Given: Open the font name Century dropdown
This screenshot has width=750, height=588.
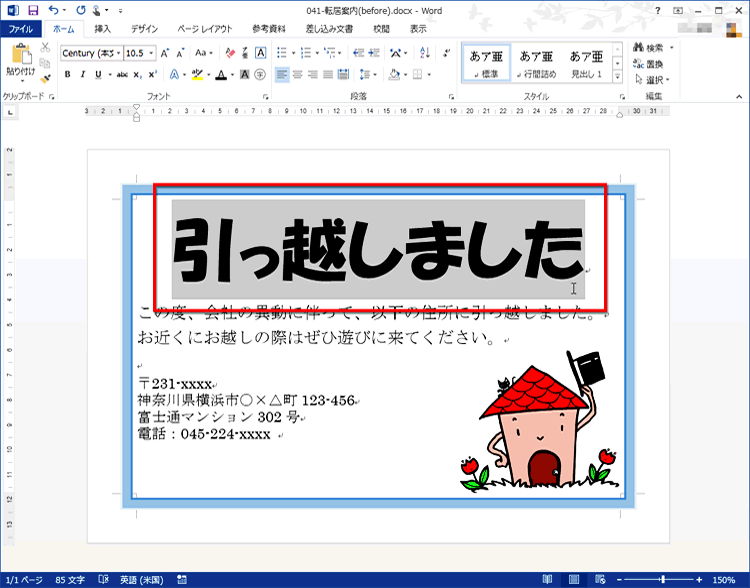Looking at the screenshot, I should click(119, 53).
